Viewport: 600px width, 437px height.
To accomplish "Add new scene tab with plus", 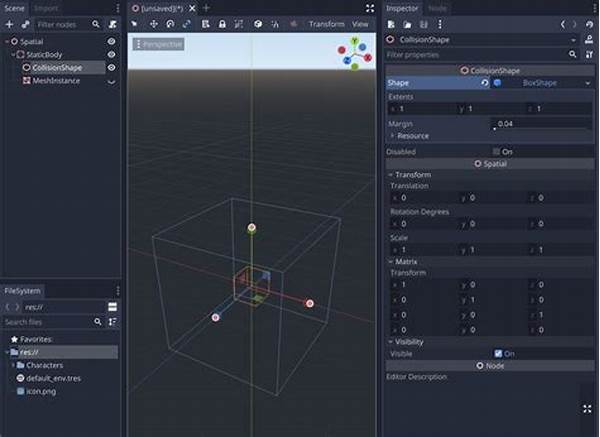I will click(206, 8).
